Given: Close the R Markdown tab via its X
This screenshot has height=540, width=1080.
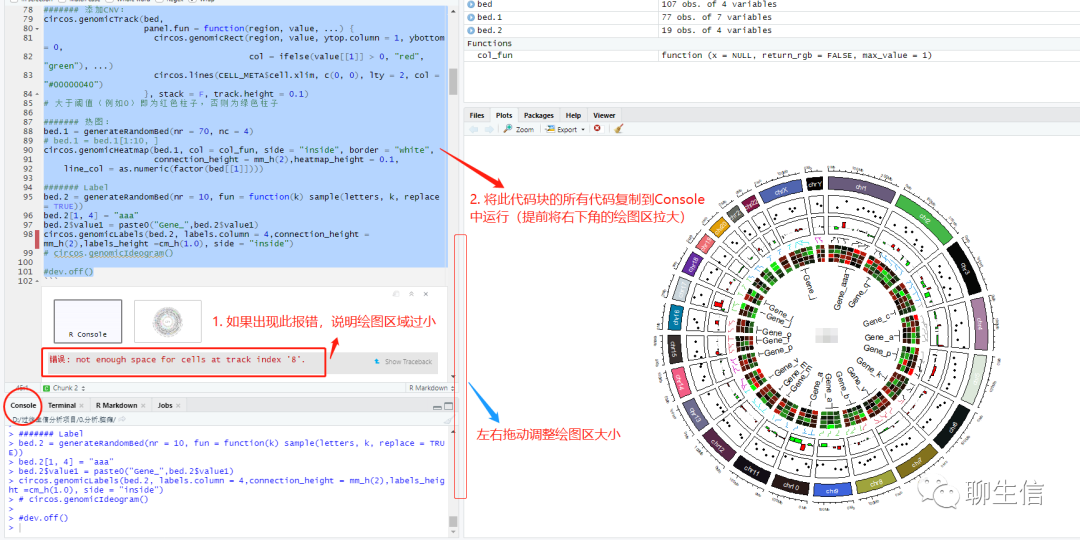Looking at the screenshot, I should tap(143, 406).
